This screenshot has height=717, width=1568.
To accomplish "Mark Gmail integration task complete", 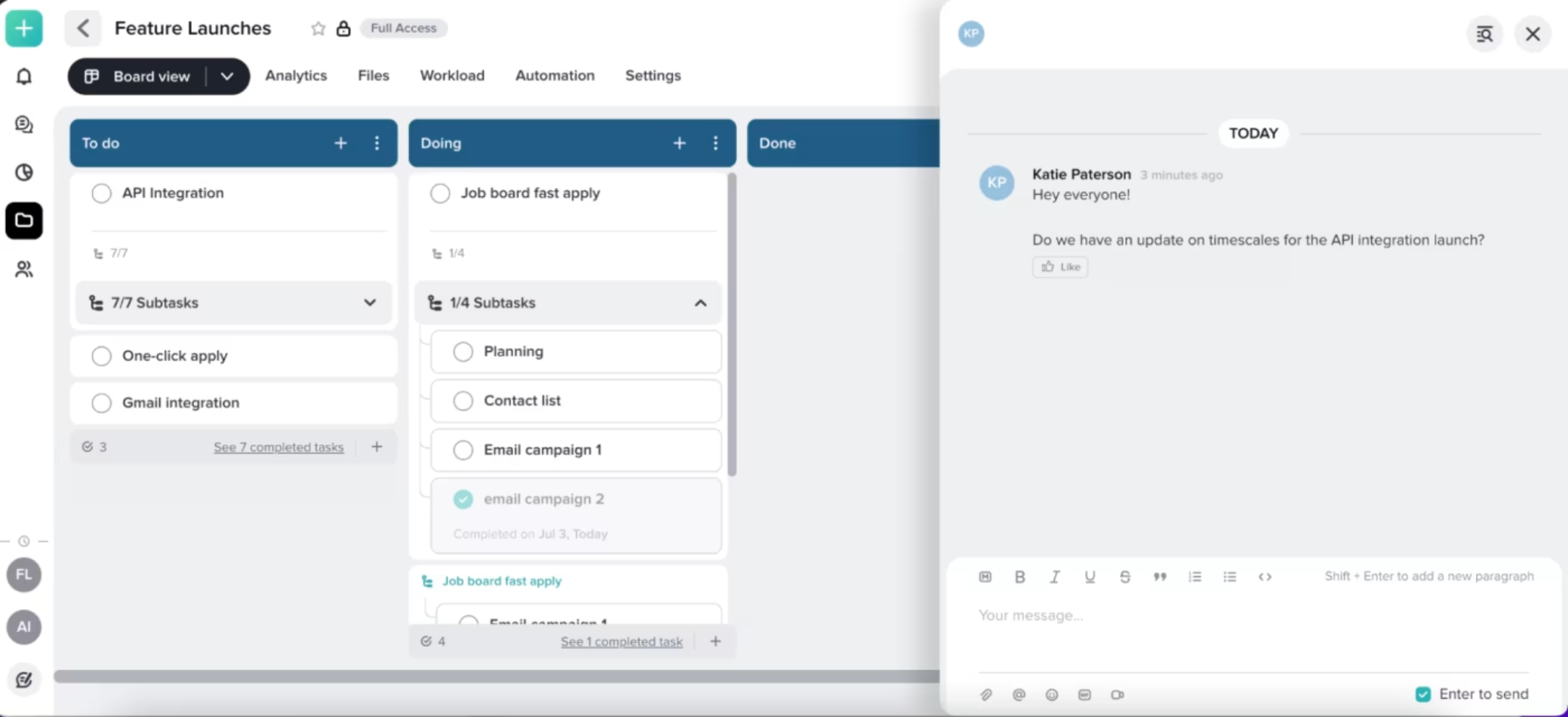I will (x=101, y=403).
